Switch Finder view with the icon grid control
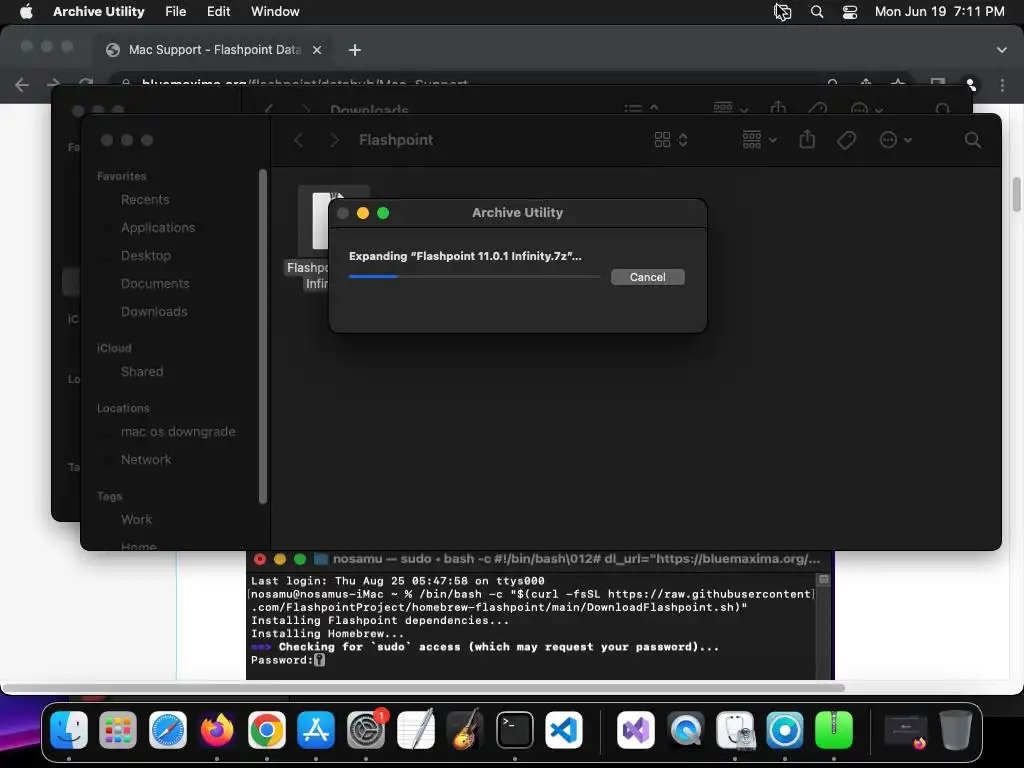 671,140
